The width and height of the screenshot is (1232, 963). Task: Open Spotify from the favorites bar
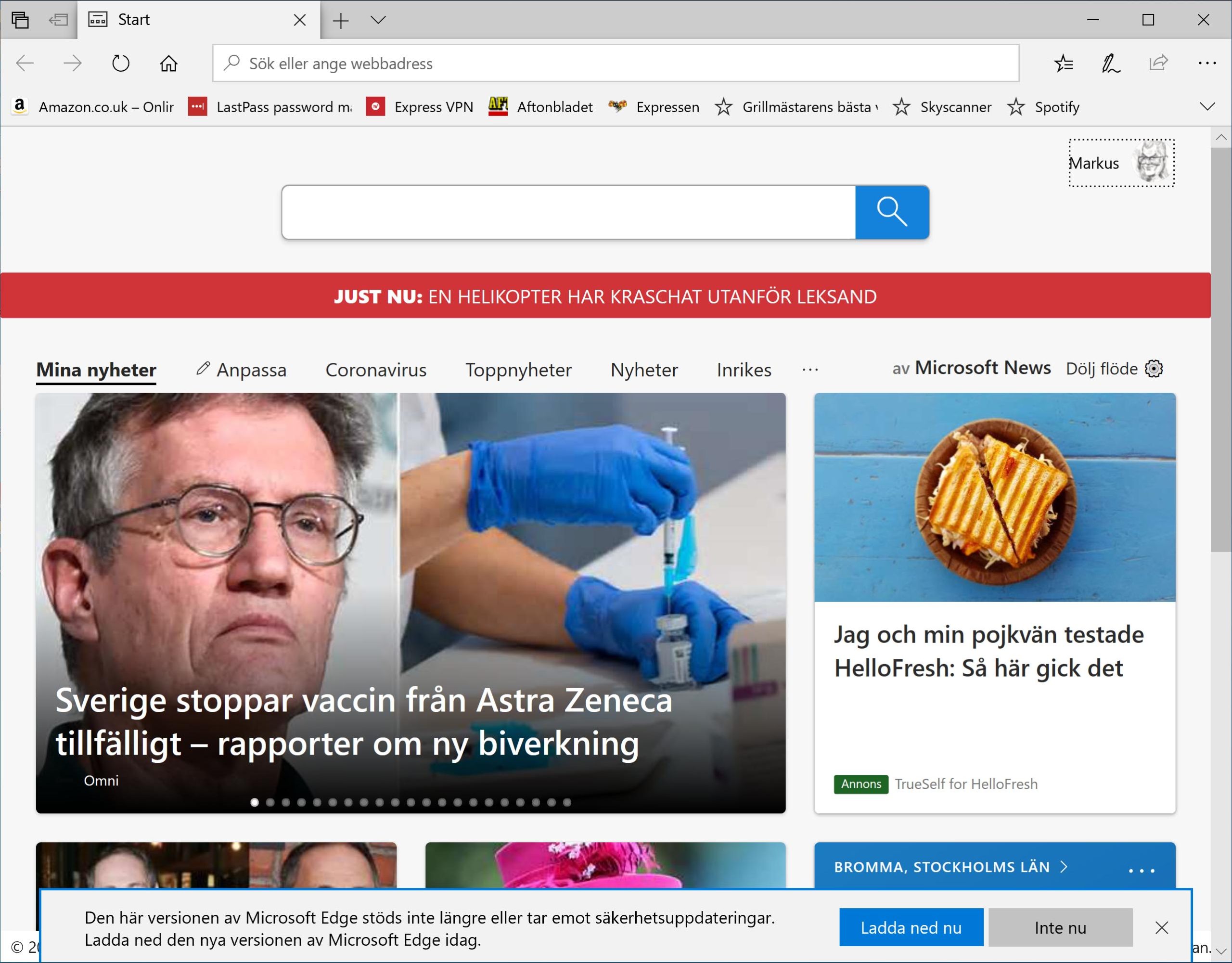pos(1056,107)
